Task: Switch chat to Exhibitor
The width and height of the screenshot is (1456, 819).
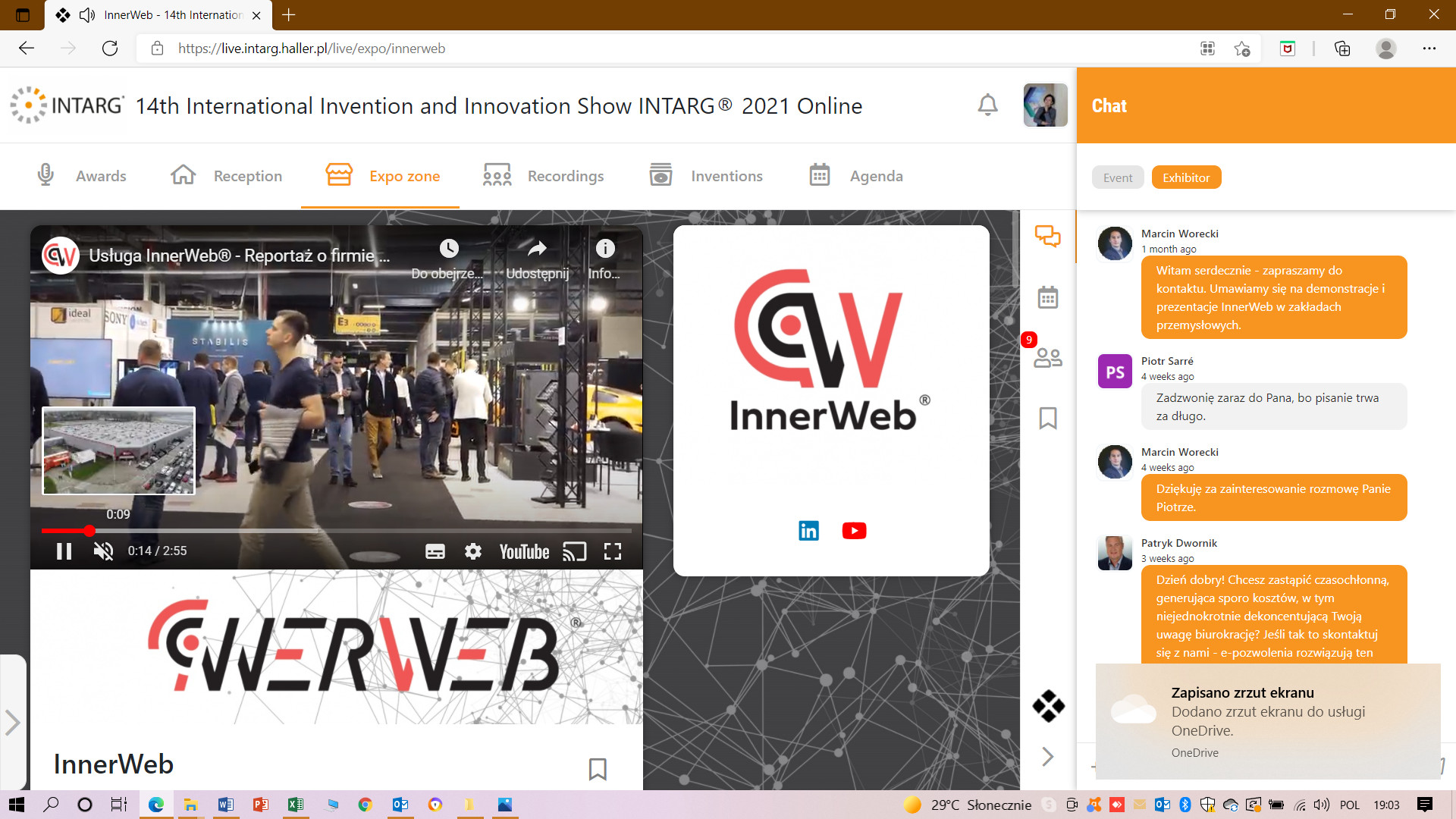Action: point(1186,177)
